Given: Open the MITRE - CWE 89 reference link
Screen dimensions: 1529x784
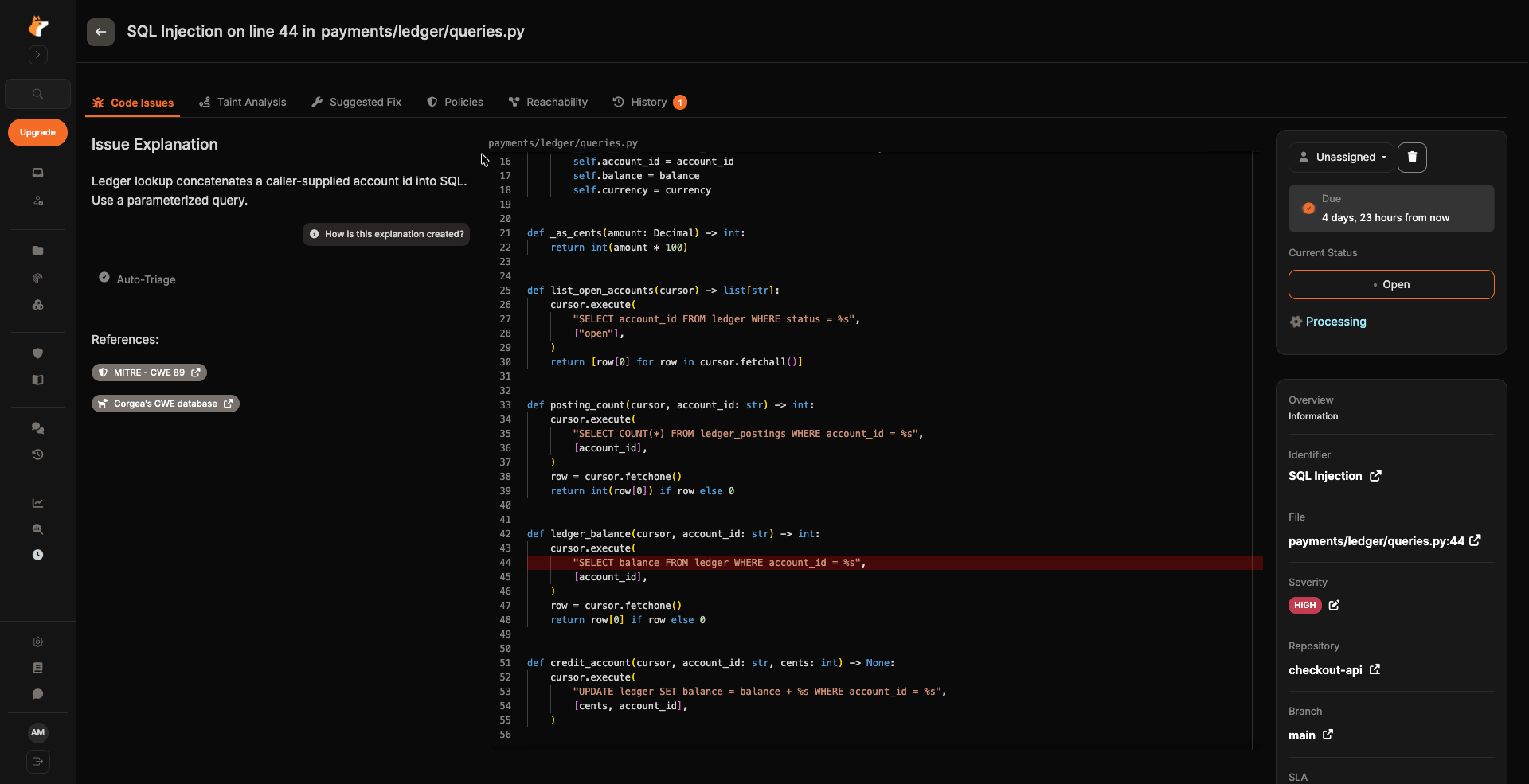Looking at the screenshot, I should pyautogui.click(x=149, y=372).
